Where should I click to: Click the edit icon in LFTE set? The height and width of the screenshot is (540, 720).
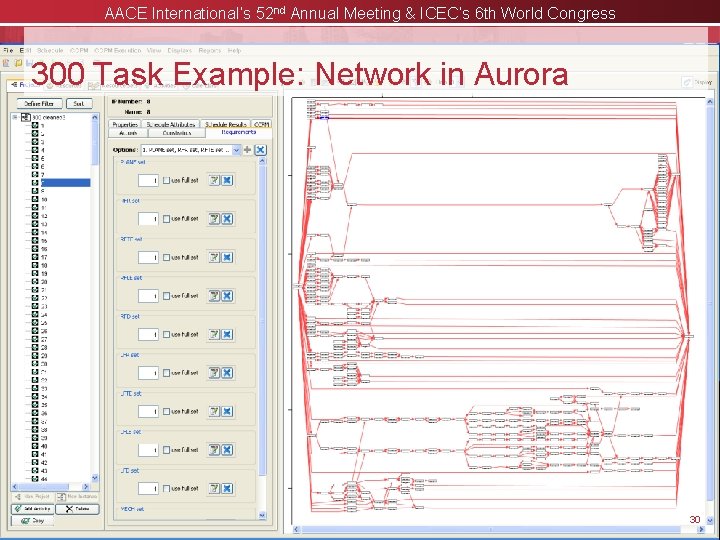point(214,411)
